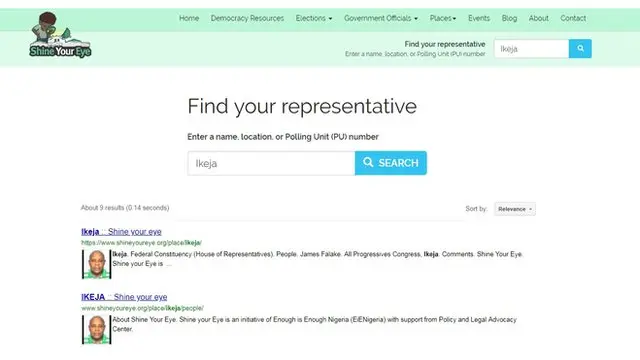Expand the Places dropdown menu
The width and height of the screenshot is (640, 360).
[x=443, y=18]
